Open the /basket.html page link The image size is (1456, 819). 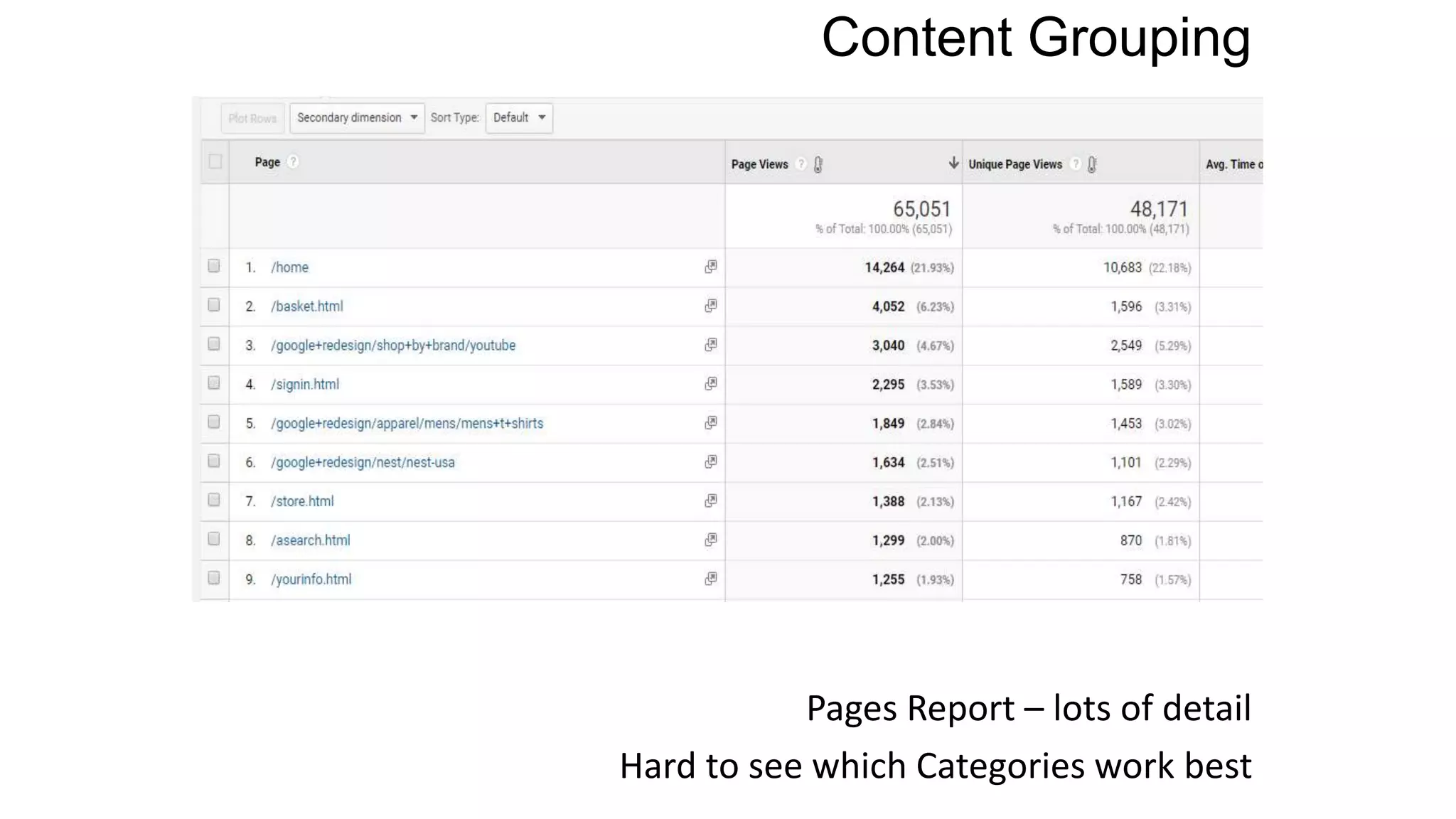click(x=306, y=306)
